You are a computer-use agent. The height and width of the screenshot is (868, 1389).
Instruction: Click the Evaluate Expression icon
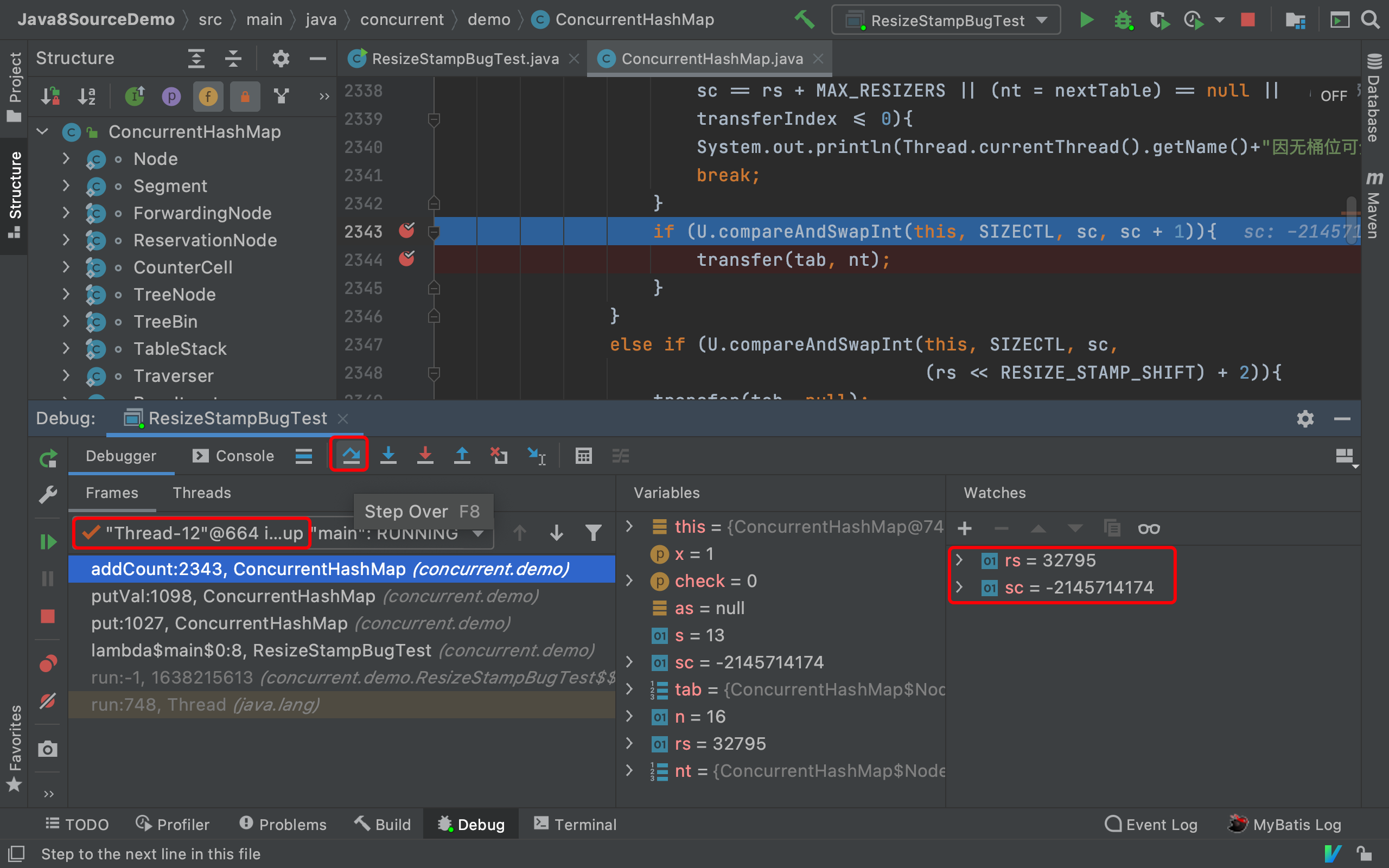coord(582,457)
